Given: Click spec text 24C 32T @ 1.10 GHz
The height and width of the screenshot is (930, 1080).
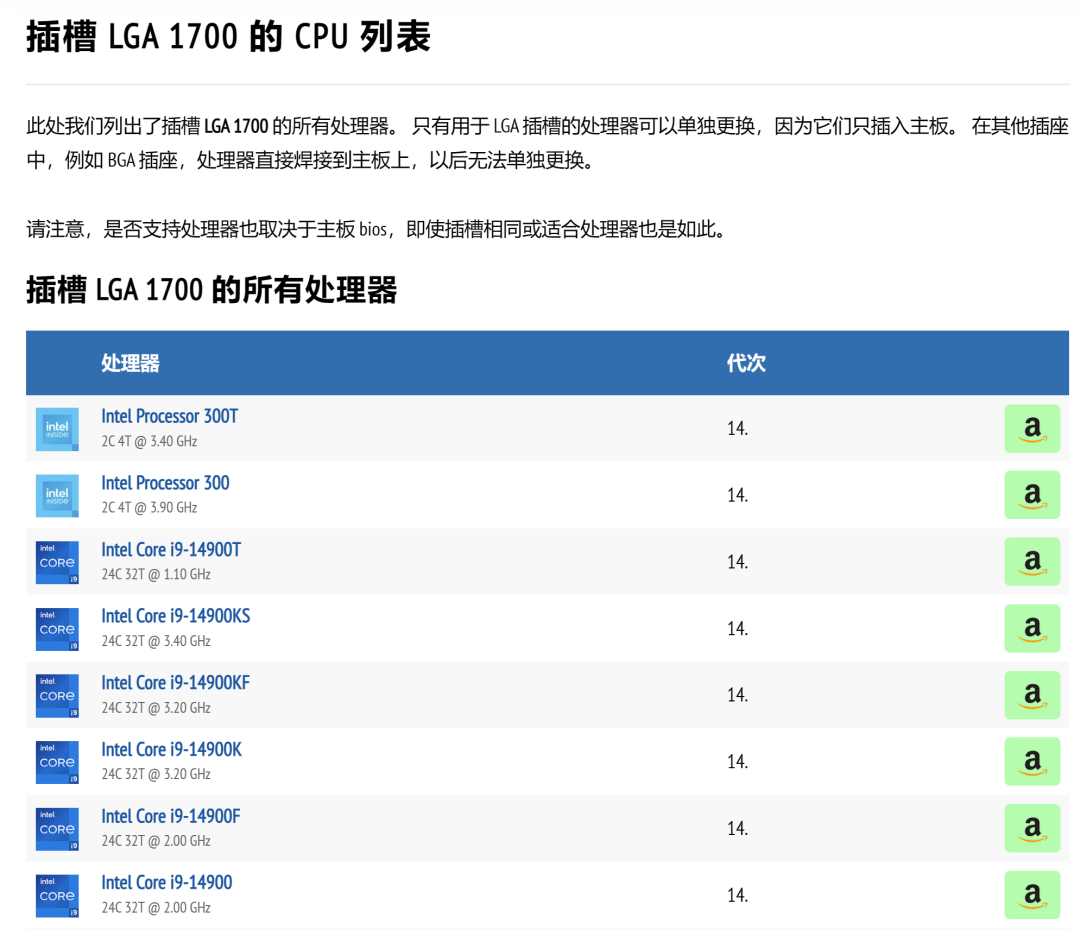Looking at the screenshot, I should point(156,575).
